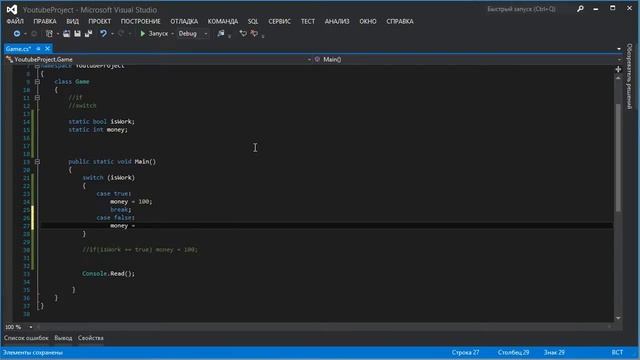640x360 pixels.
Task: Click the class icon beside YoutubeProject.Game
Action: point(9,60)
